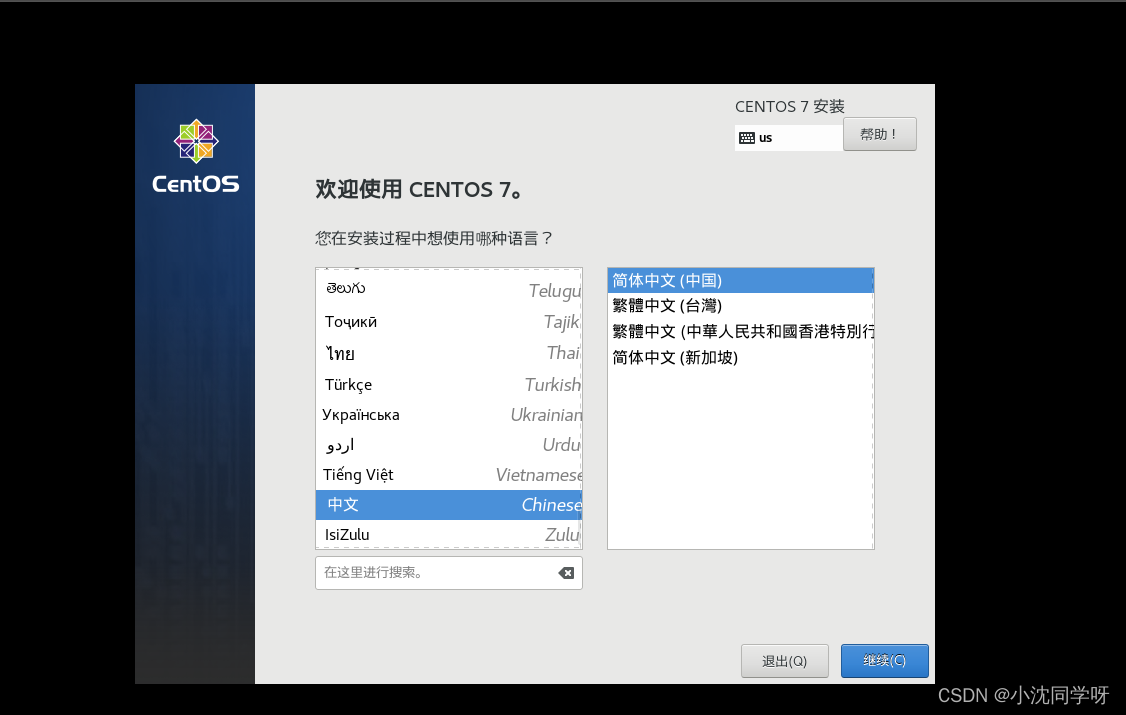Pick the Urdu language row
1126x715 pixels.
click(x=449, y=444)
